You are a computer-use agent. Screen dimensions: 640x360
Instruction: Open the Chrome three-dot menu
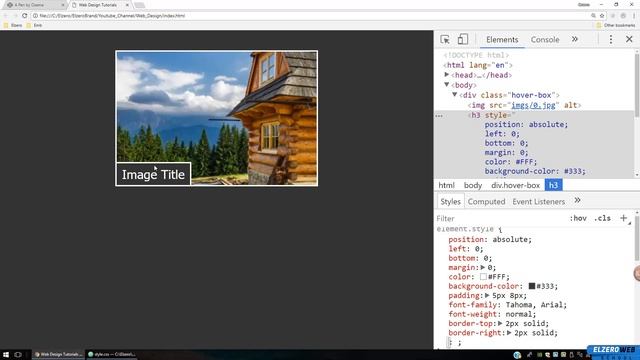coord(634,16)
